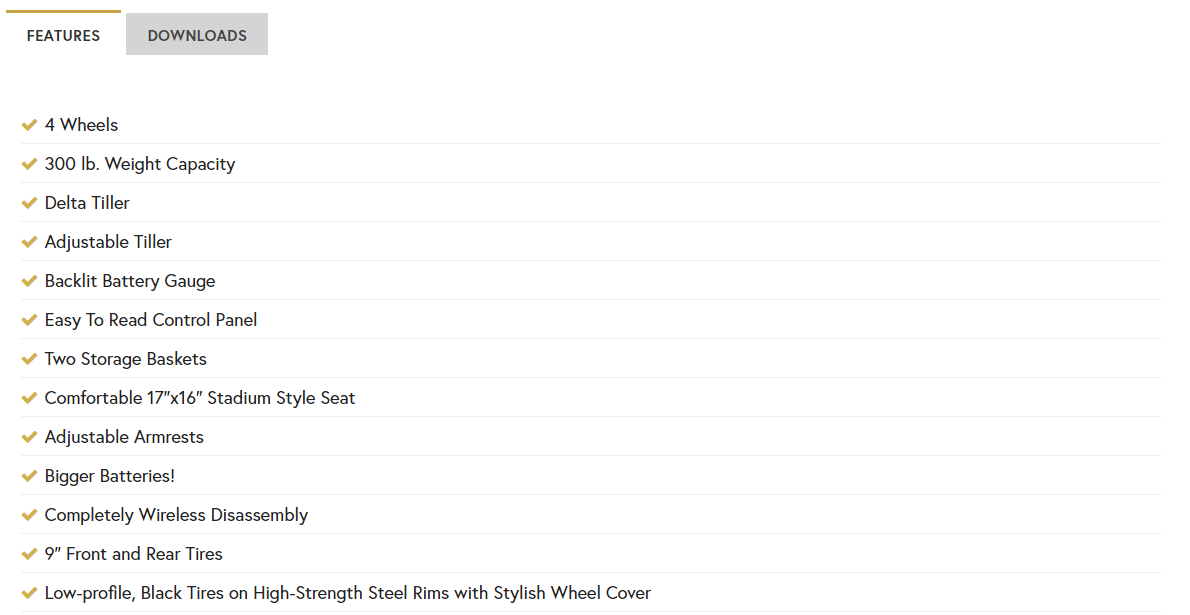
Task: Click checkmark next to 300 lb. Weight Capacity
Action: click(29, 164)
